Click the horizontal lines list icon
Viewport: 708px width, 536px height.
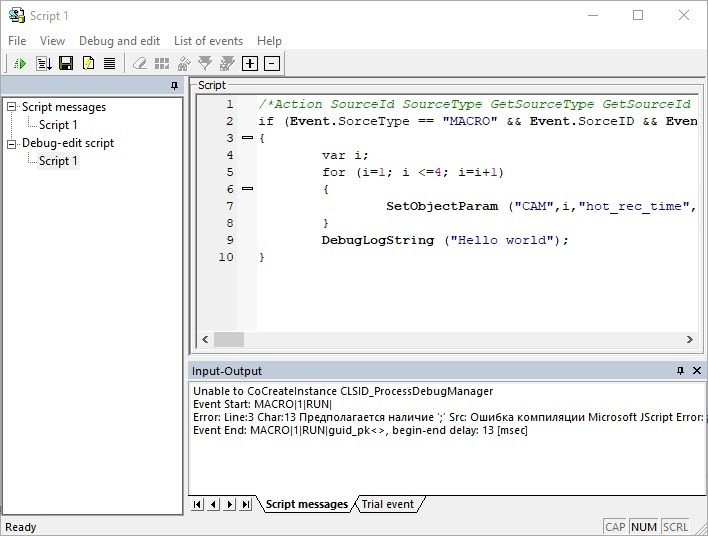coord(109,64)
